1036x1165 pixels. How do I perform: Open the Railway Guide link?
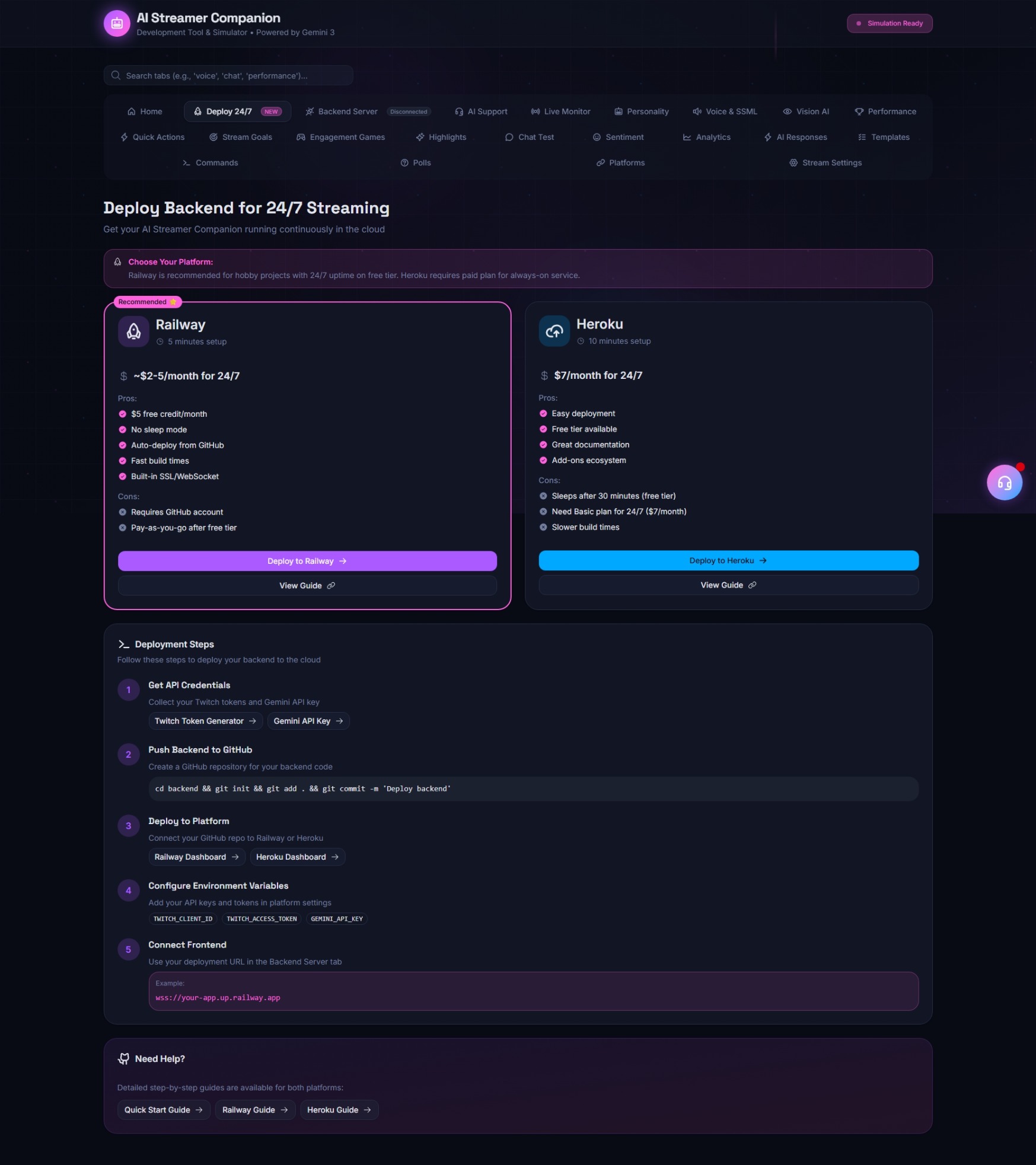point(255,1110)
